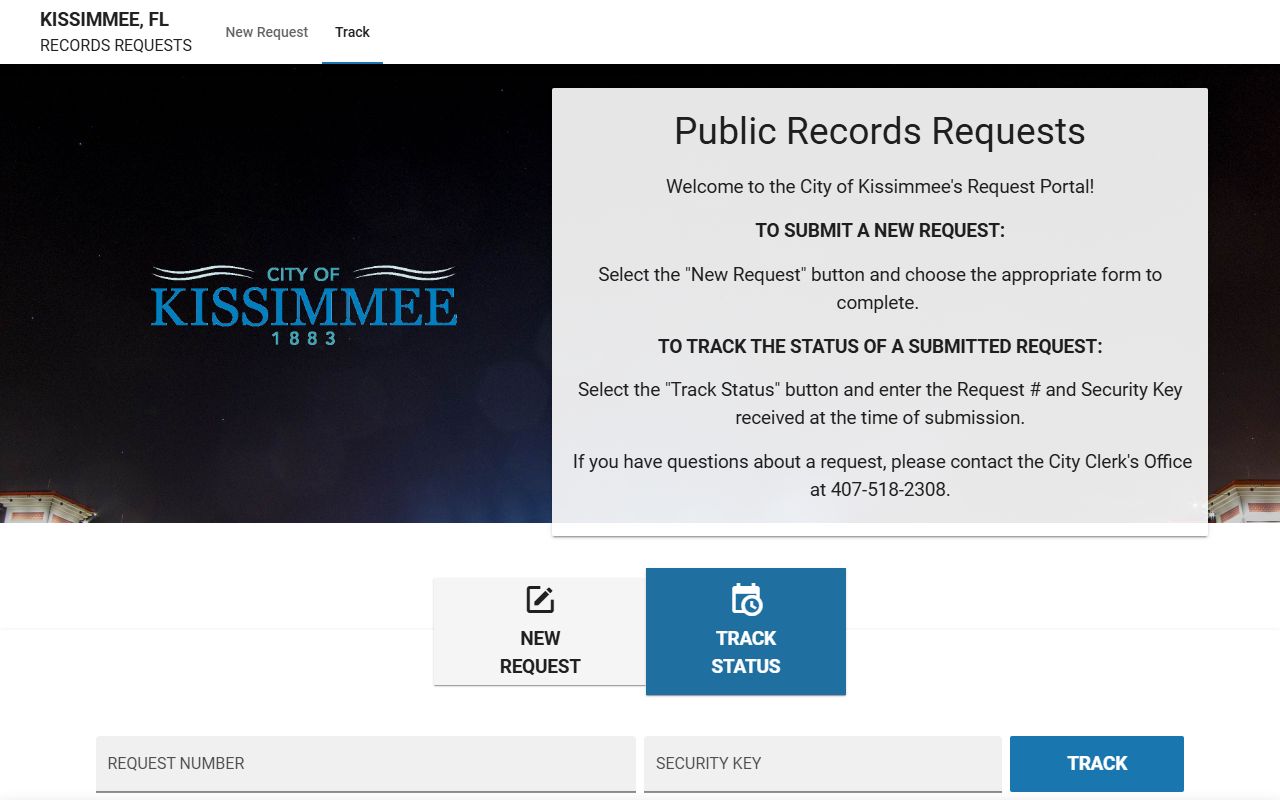Click the pencil edit icon on New Request
The height and width of the screenshot is (800, 1280).
[x=540, y=600]
